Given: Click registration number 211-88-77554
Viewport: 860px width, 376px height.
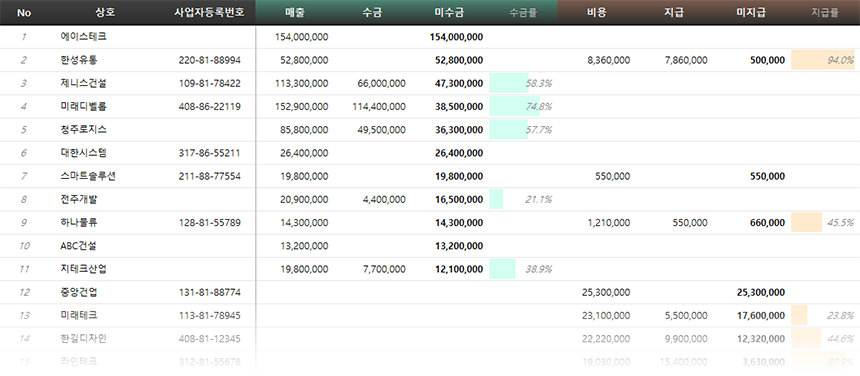Looking at the screenshot, I should click(210, 176).
